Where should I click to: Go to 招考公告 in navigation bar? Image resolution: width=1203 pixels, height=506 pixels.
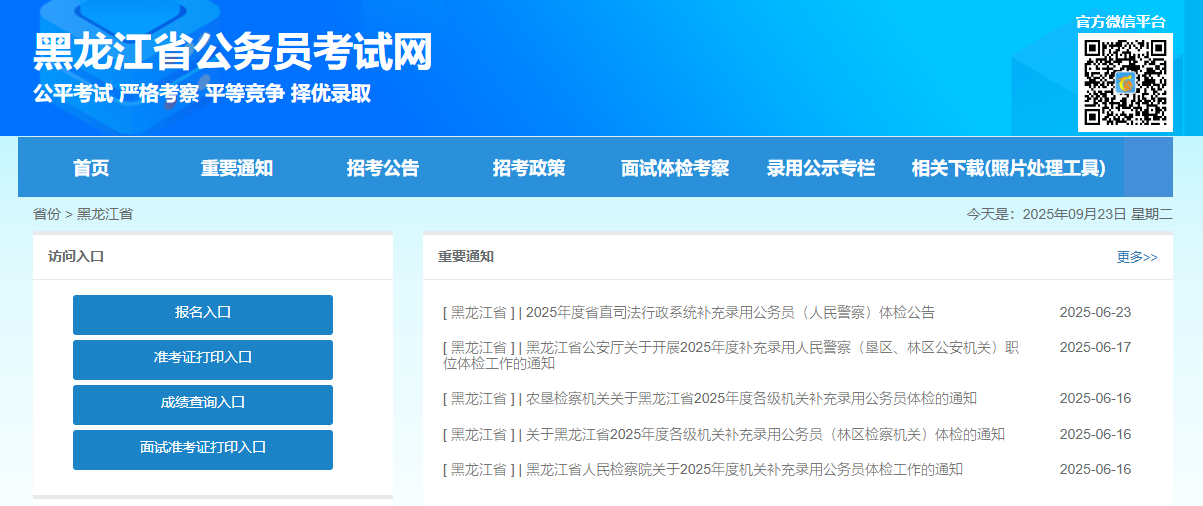383,168
